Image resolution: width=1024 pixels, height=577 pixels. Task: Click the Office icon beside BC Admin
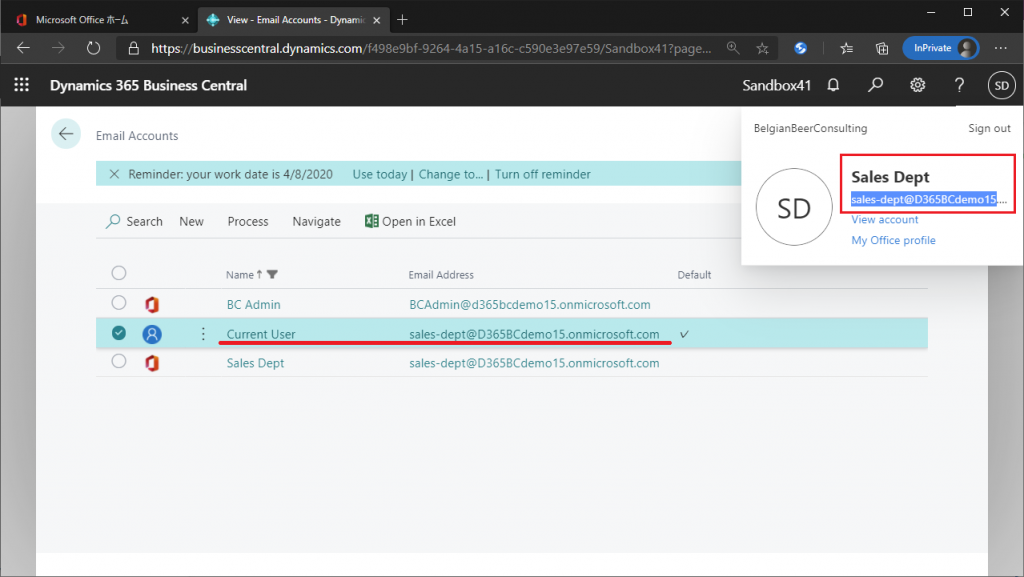click(152, 305)
